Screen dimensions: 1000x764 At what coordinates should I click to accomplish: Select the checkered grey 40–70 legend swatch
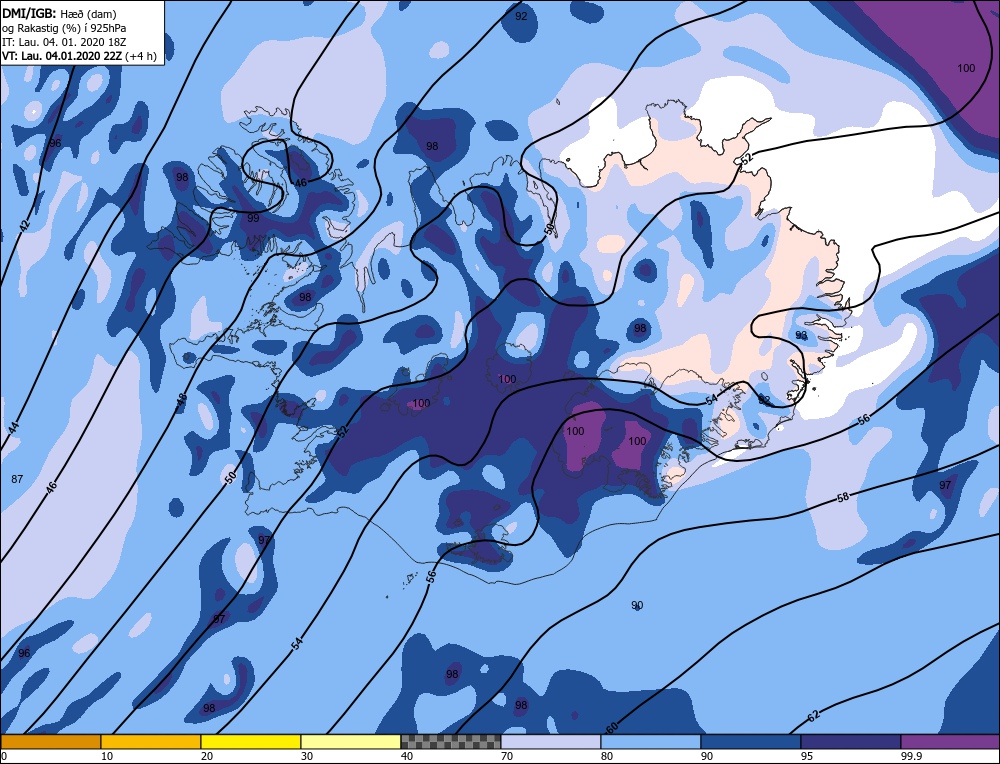(x=451, y=742)
